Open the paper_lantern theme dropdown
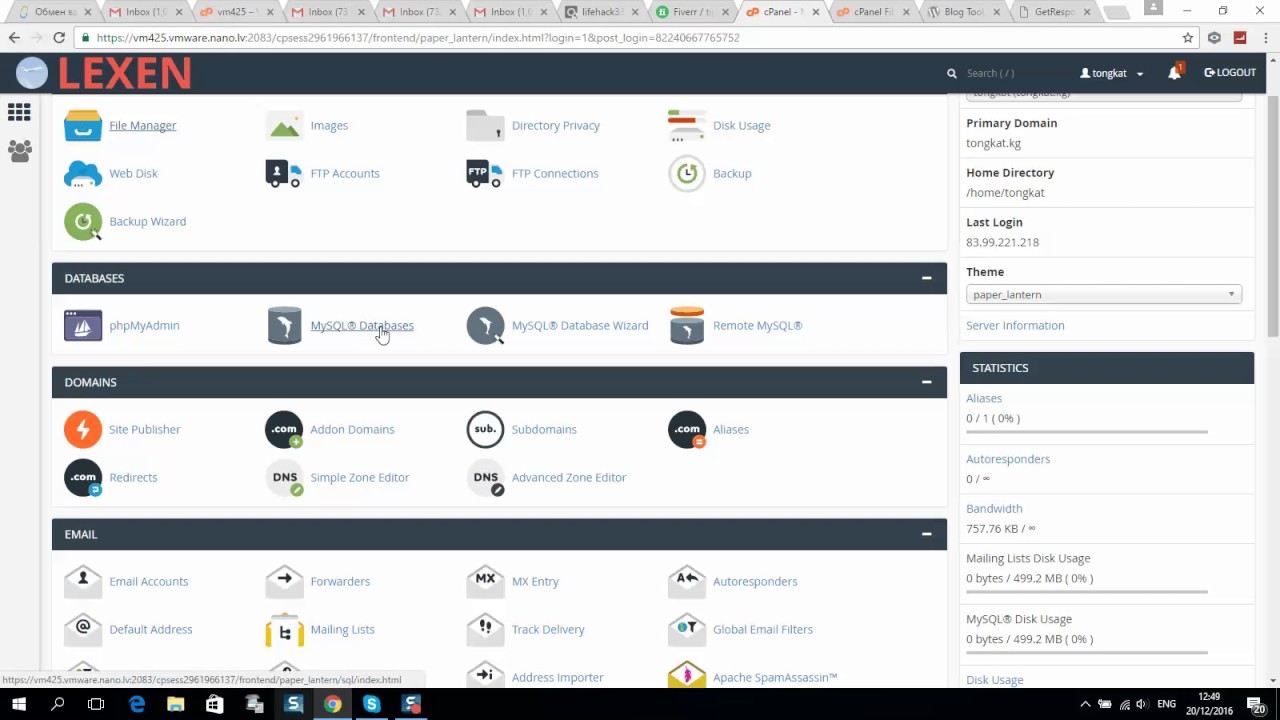 click(1104, 294)
